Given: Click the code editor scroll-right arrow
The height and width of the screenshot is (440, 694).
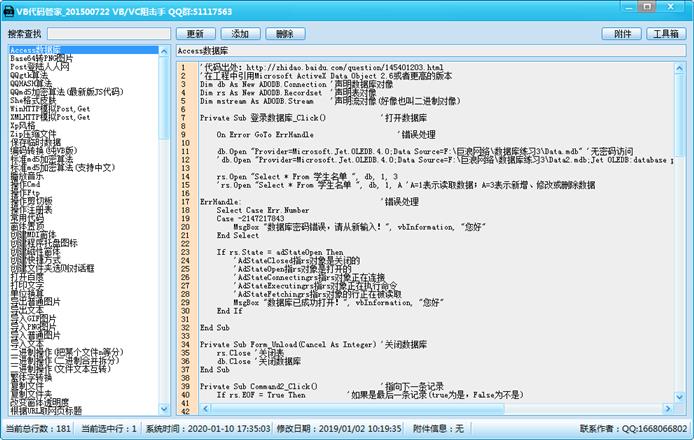Looking at the screenshot, I should point(668,409).
